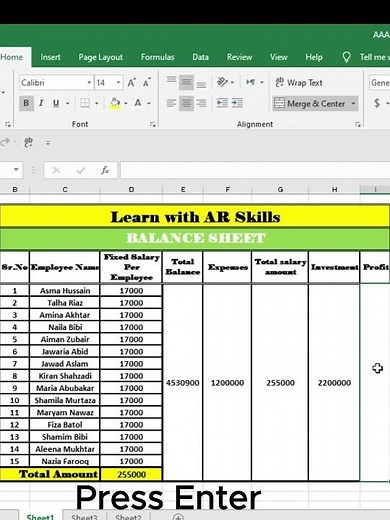This screenshot has height=520, width=390.
Task: Open the Review ribbon tab
Action: click(x=239, y=57)
